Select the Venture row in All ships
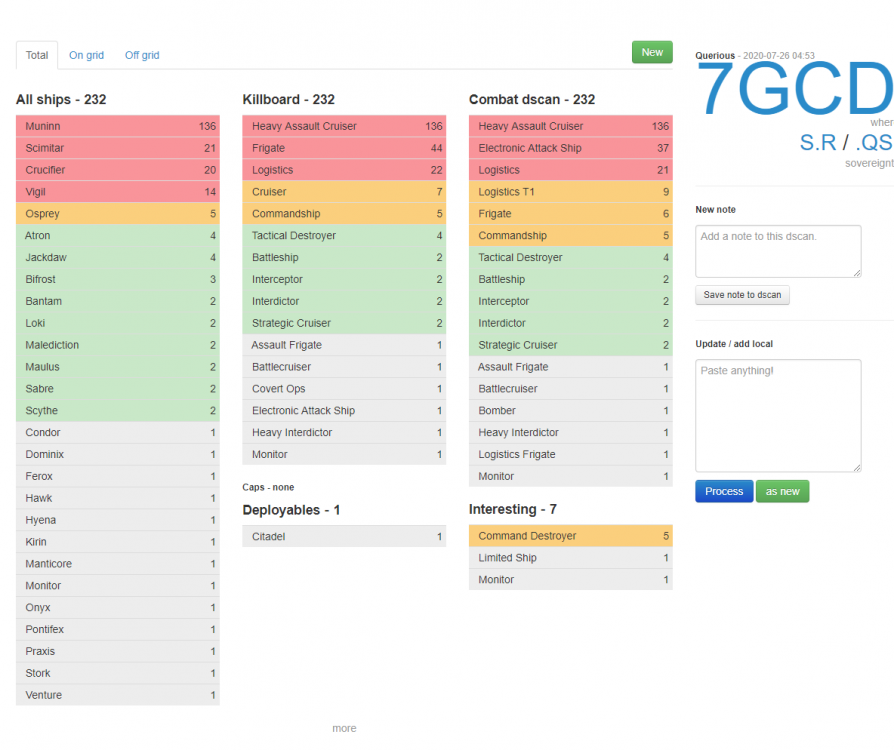 click(x=118, y=695)
